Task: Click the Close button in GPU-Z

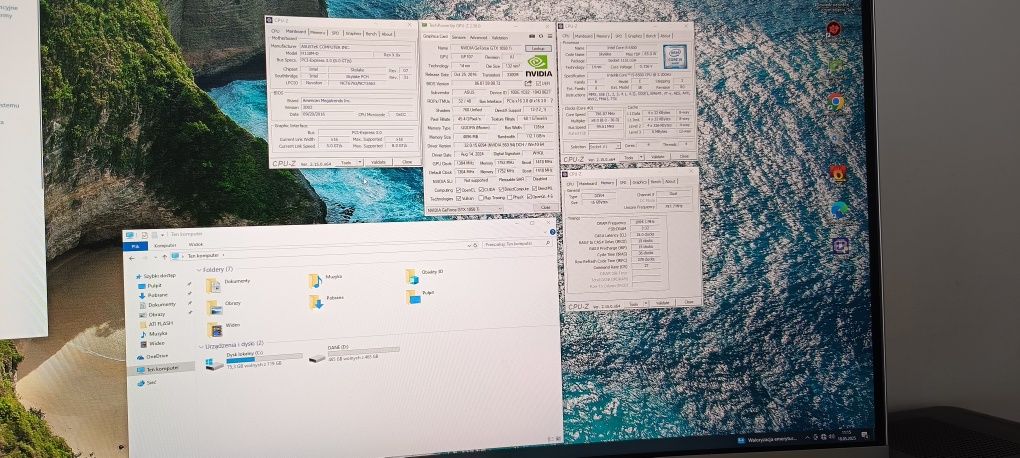Action: point(546,207)
